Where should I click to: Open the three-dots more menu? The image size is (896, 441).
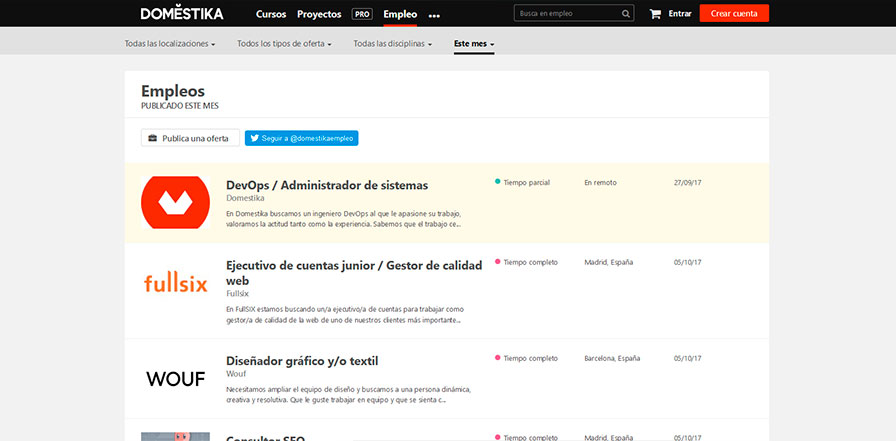[434, 15]
